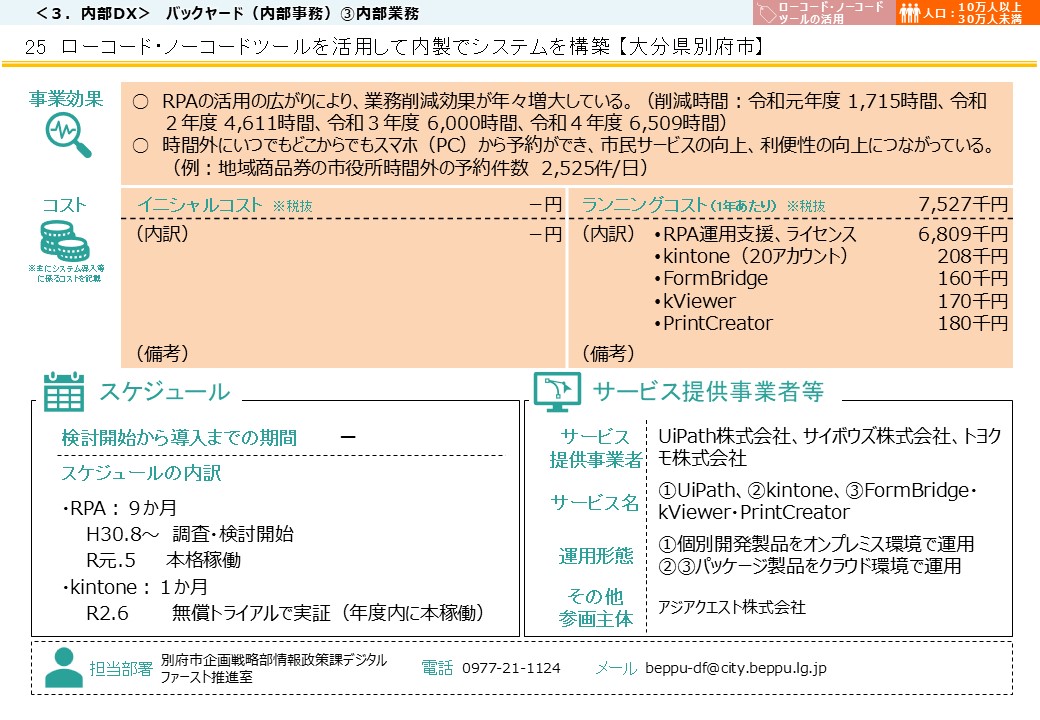Click the tag icon beside ローコード・ノーコード
1040x720 pixels.
(x=766, y=13)
